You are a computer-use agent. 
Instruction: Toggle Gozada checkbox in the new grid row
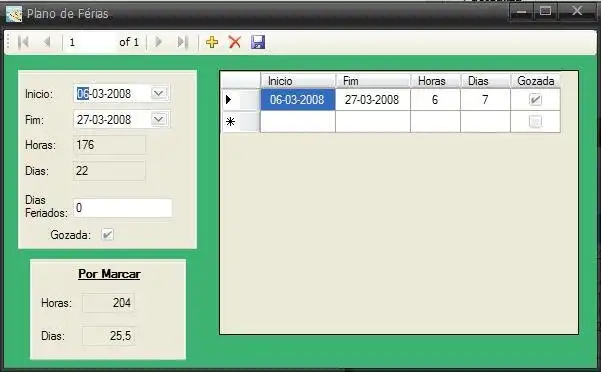535,122
